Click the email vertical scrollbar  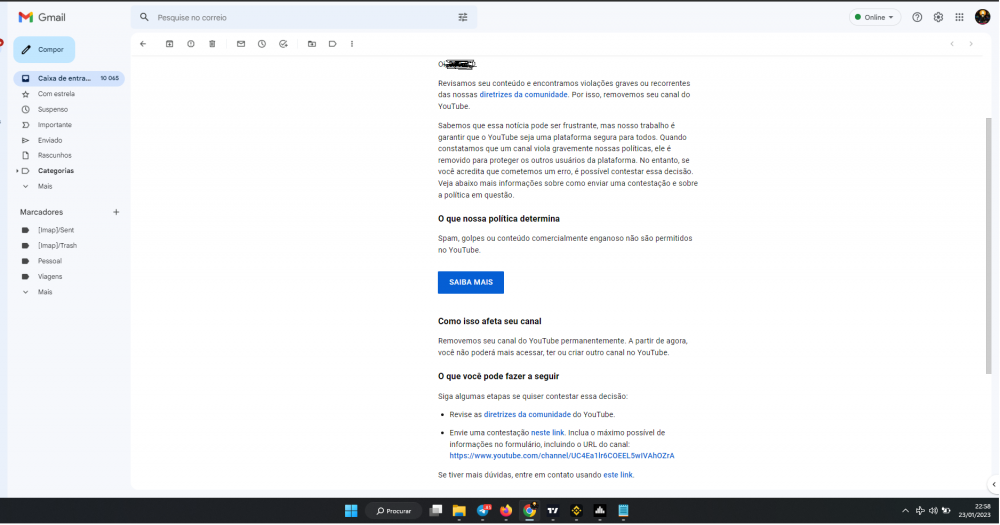(x=989, y=246)
